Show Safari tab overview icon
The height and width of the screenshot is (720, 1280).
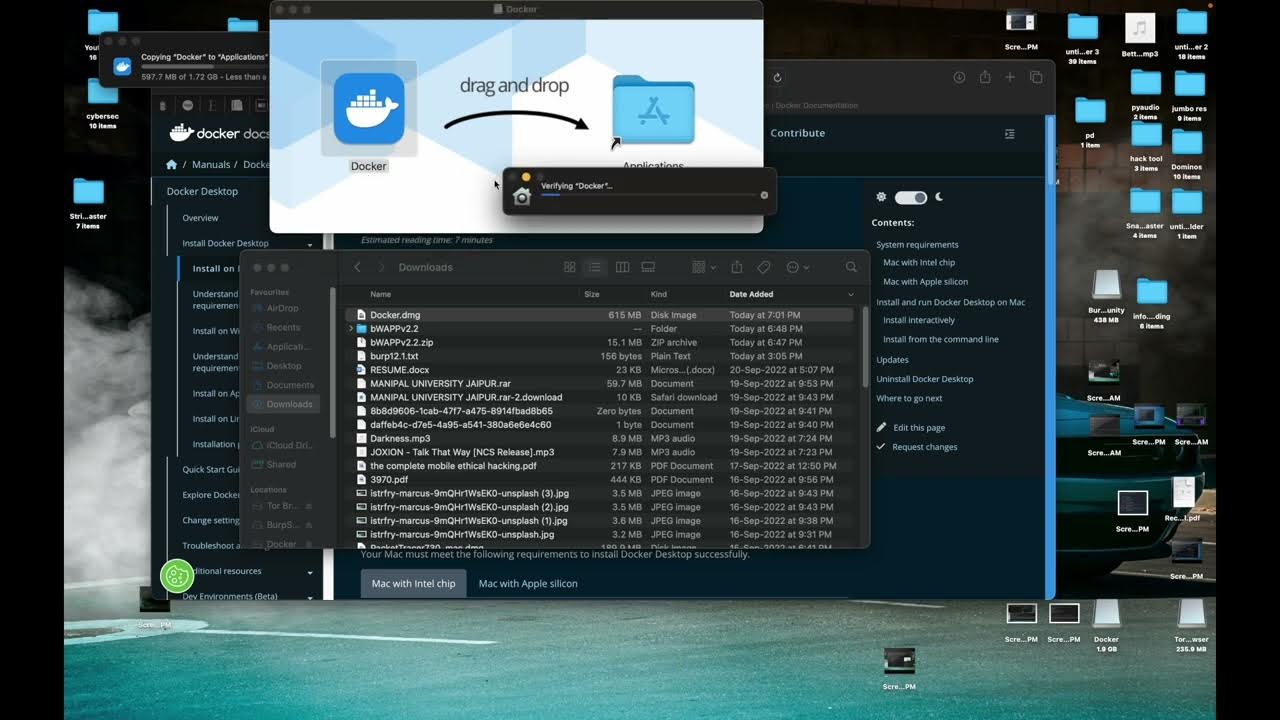(x=1036, y=77)
